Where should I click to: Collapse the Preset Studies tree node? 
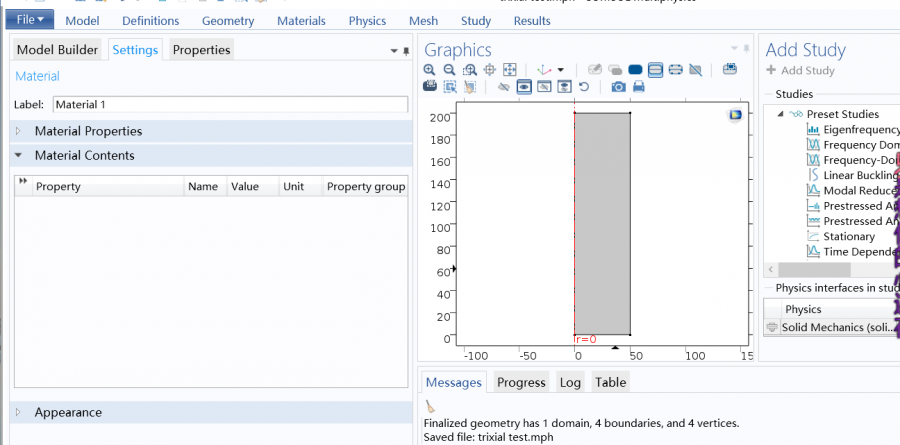tap(780, 114)
